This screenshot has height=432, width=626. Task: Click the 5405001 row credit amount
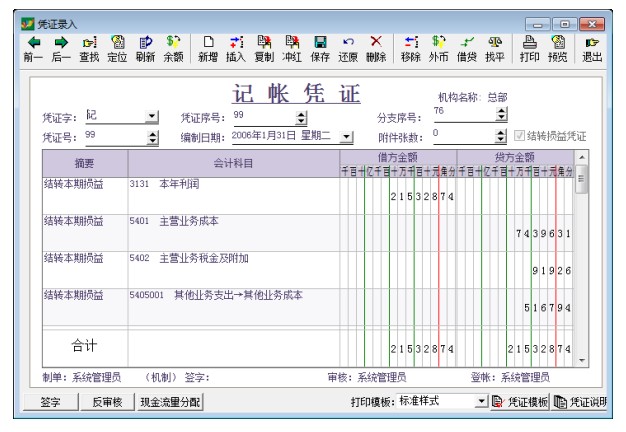(x=547, y=308)
